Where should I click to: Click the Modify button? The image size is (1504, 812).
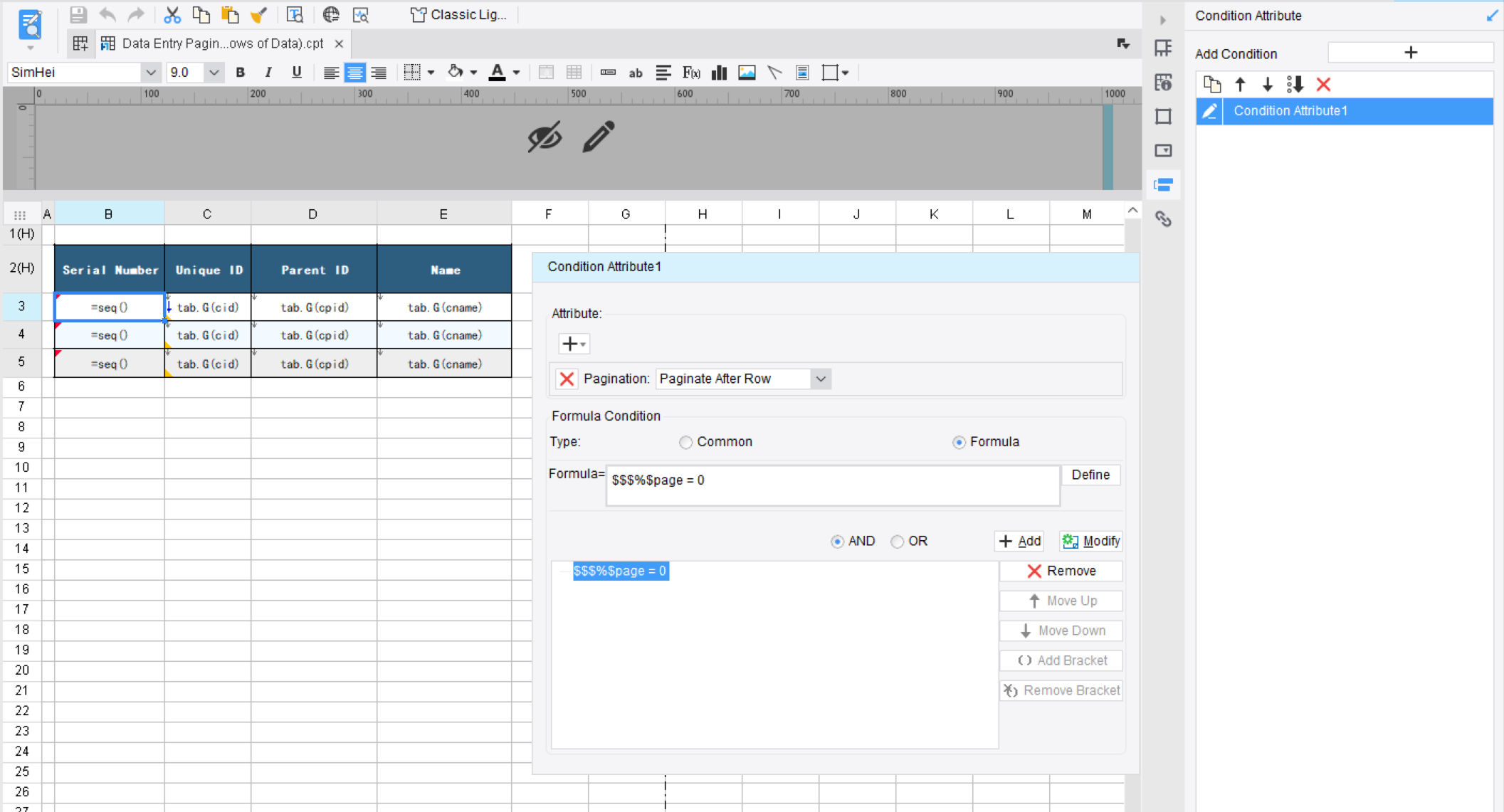[x=1090, y=542]
